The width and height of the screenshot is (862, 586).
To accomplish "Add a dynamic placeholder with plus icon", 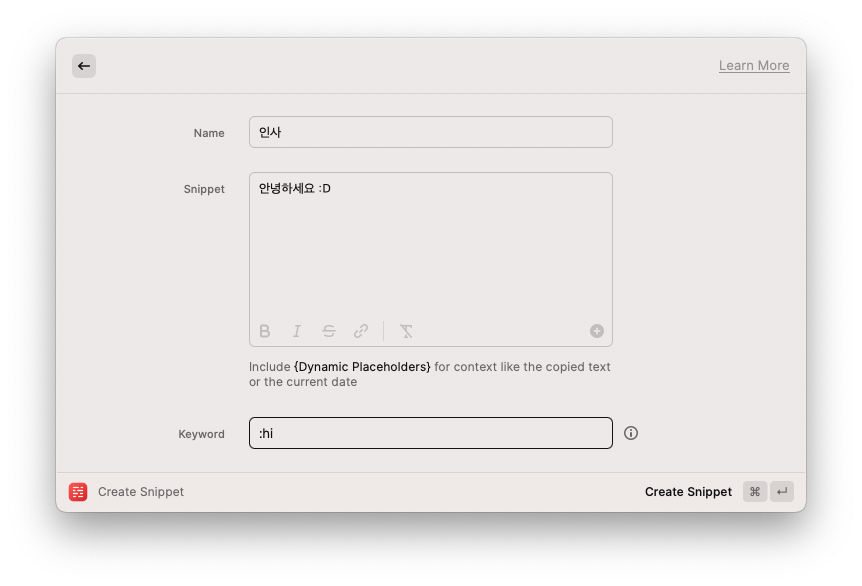I will pos(597,331).
